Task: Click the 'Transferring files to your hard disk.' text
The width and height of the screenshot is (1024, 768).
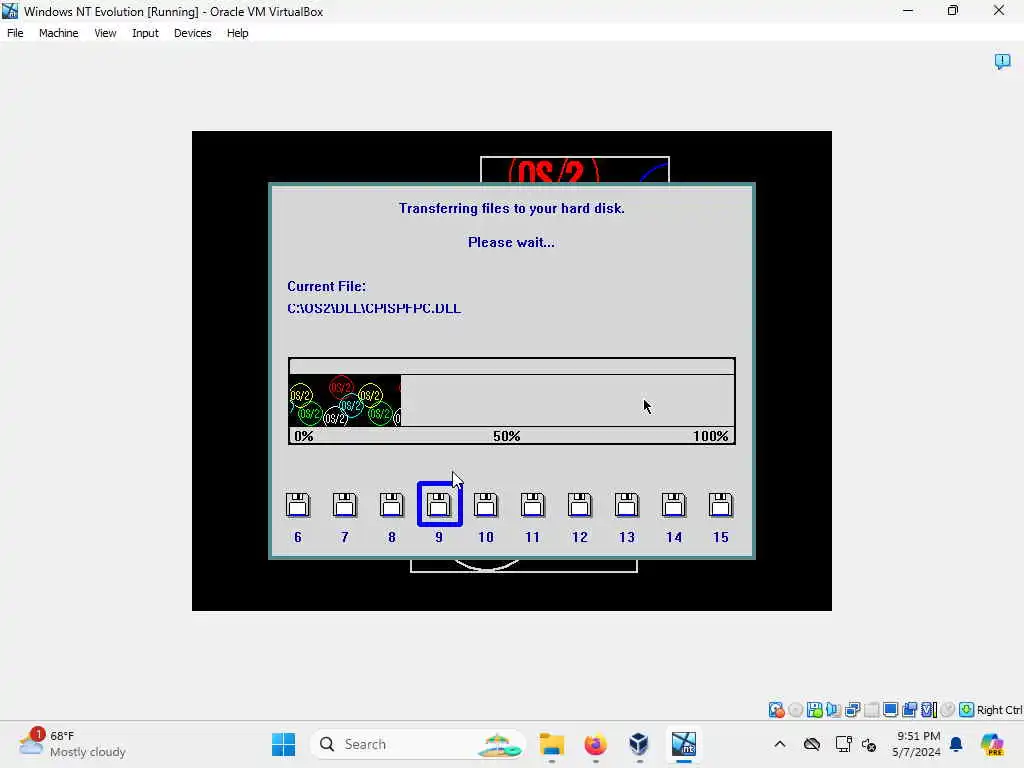Action: [512, 208]
